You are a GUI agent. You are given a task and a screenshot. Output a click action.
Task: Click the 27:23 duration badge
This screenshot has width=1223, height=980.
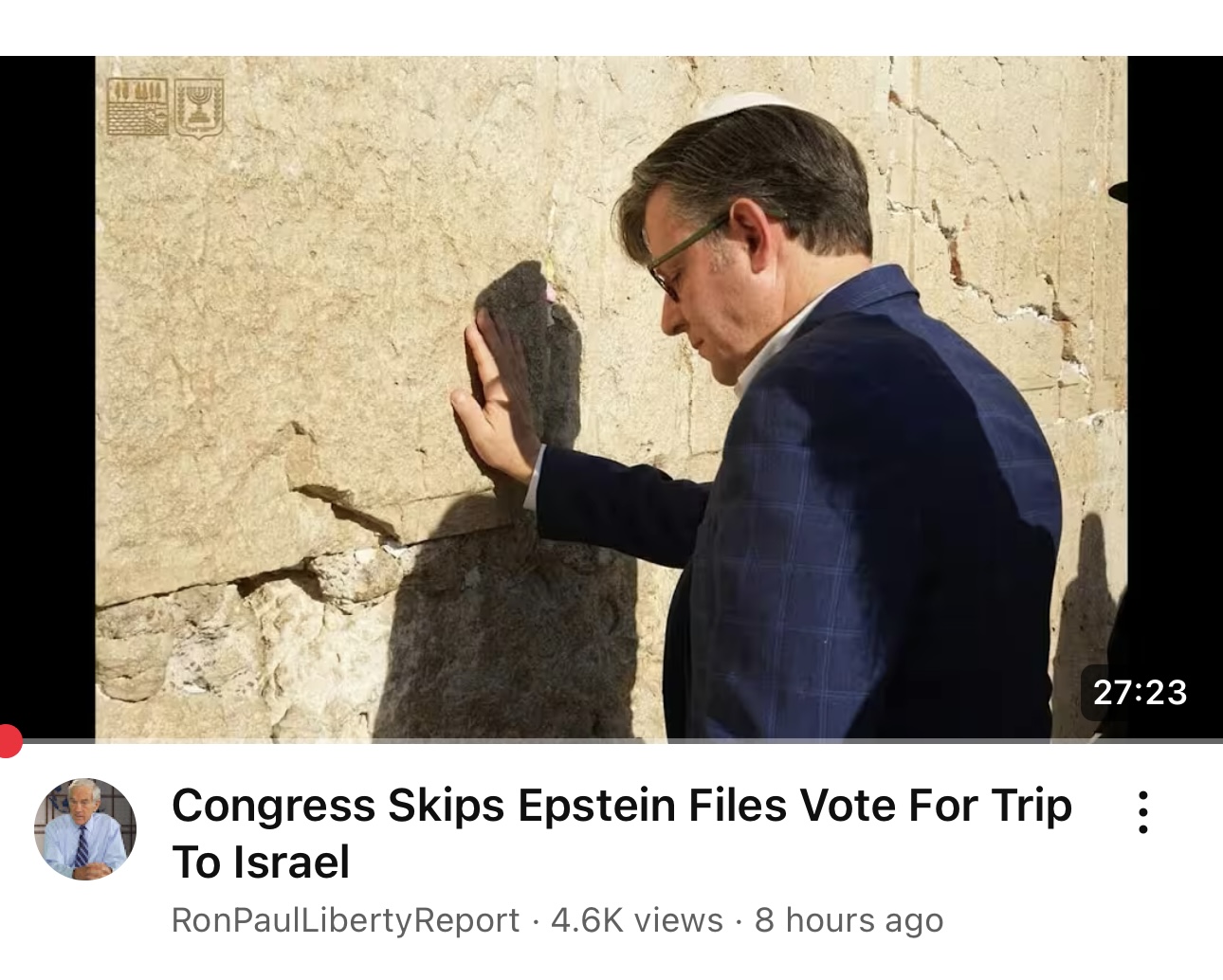1141,692
